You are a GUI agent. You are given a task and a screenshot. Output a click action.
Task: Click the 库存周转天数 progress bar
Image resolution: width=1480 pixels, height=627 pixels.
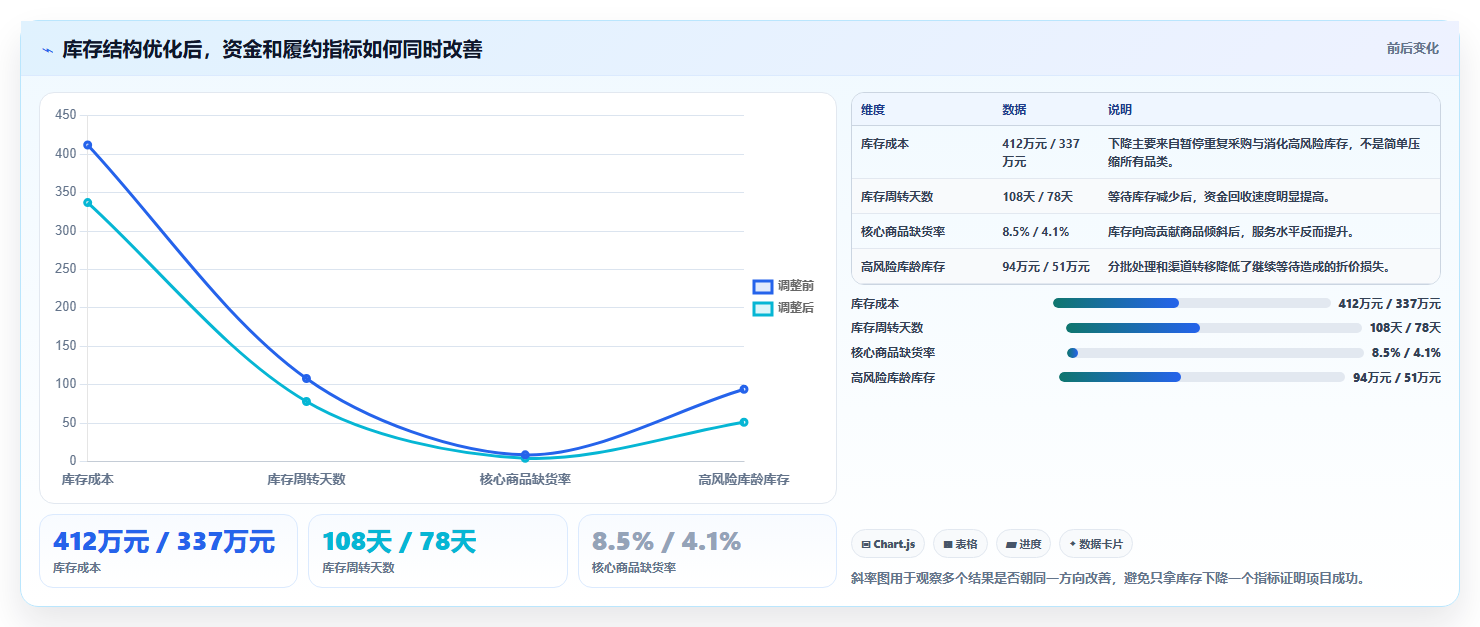pyautogui.click(x=1213, y=328)
